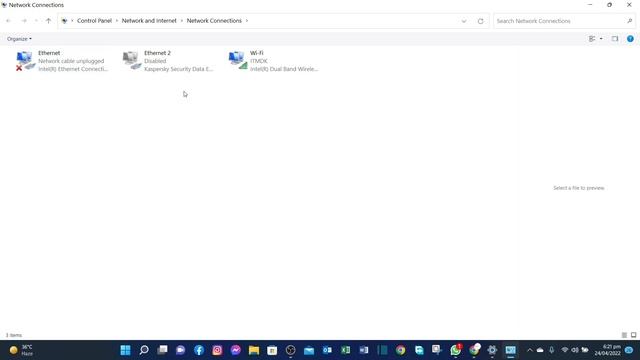
Task: Click the back navigation arrow
Action: [x=9, y=21]
